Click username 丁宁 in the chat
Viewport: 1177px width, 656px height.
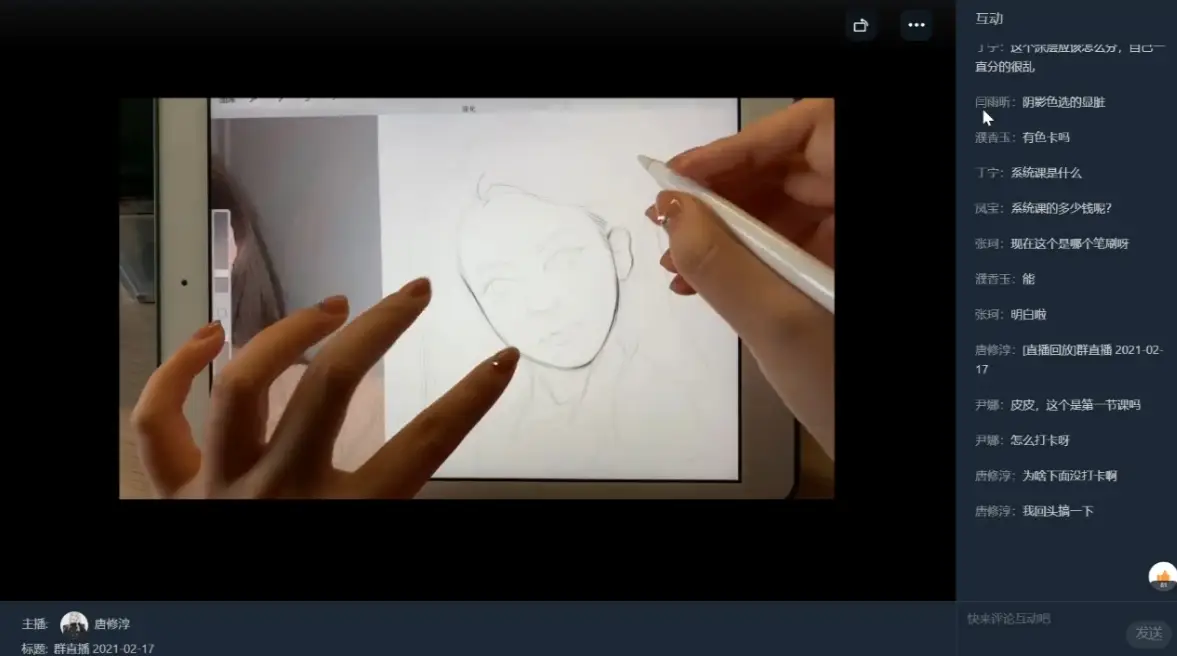[988, 172]
